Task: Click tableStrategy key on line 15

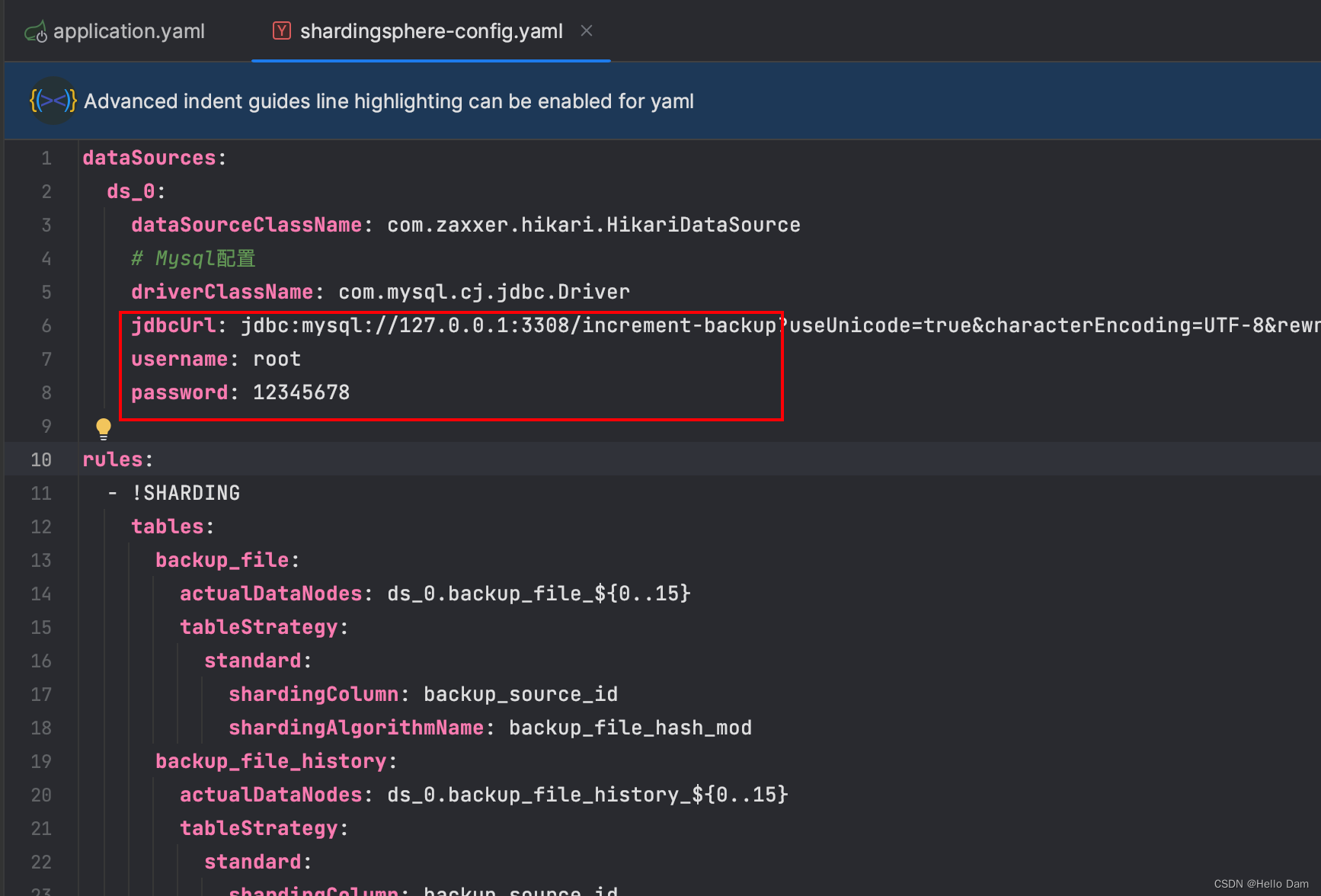Action: click(259, 627)
